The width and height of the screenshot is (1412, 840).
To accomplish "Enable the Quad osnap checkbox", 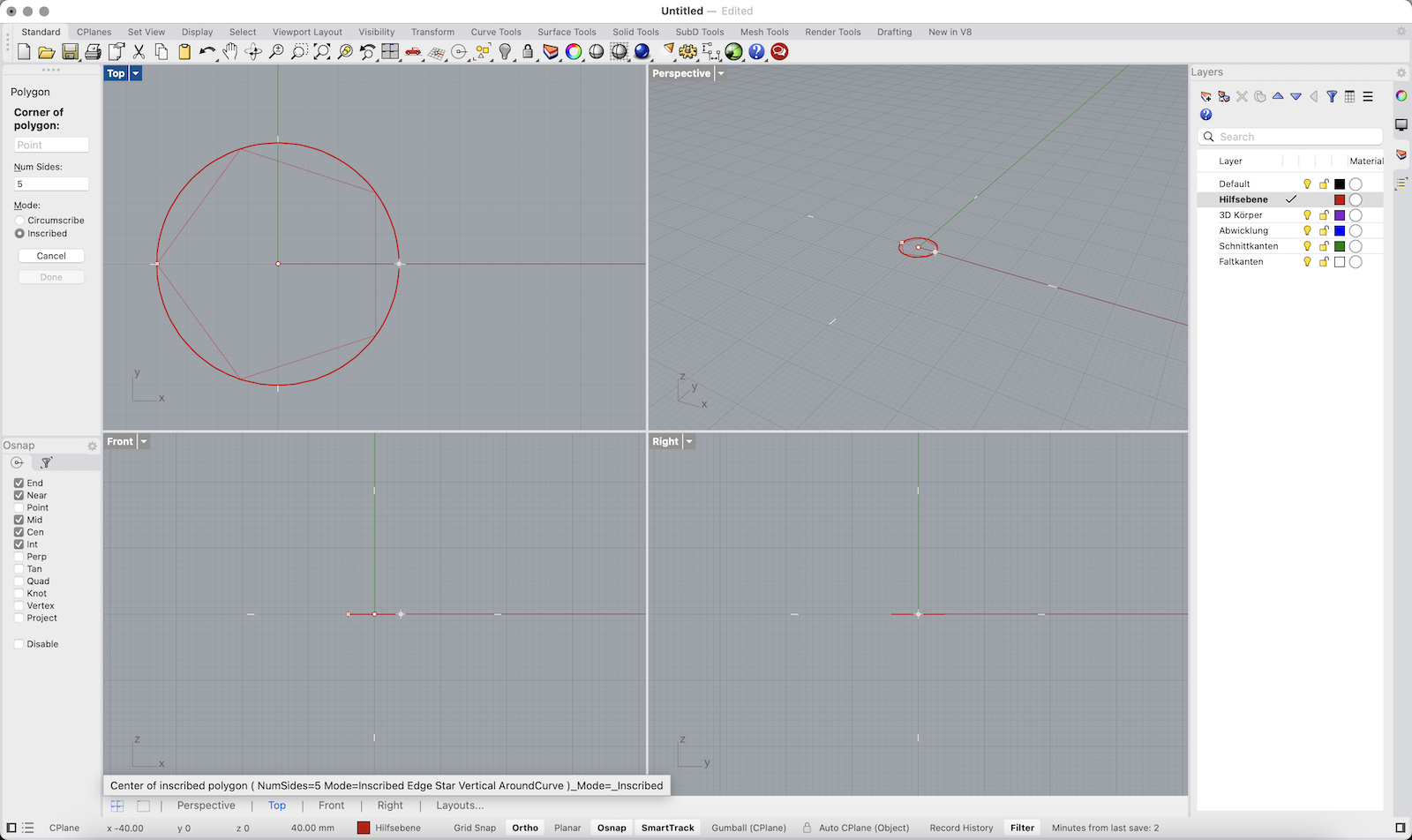I will [x=19, y=581].
